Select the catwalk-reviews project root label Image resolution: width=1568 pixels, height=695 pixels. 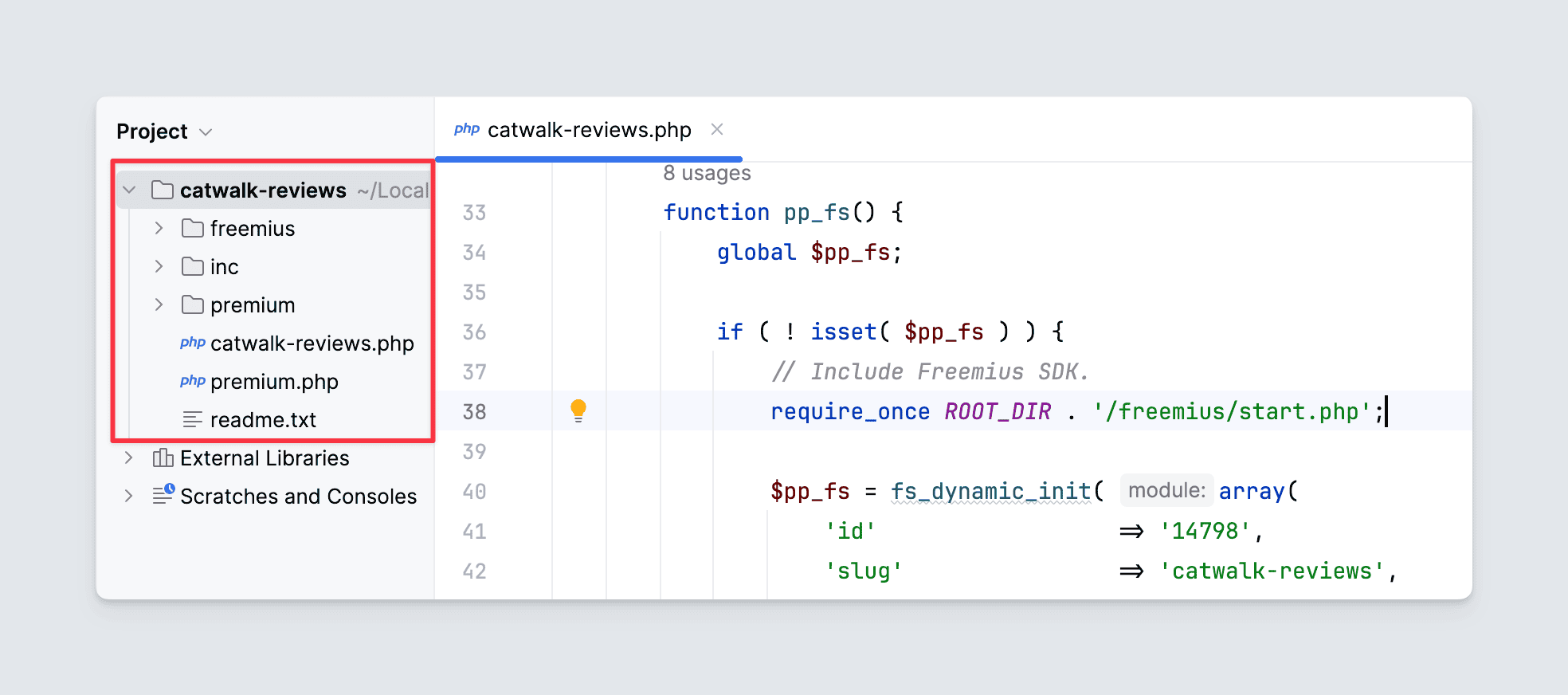[263, 190]
